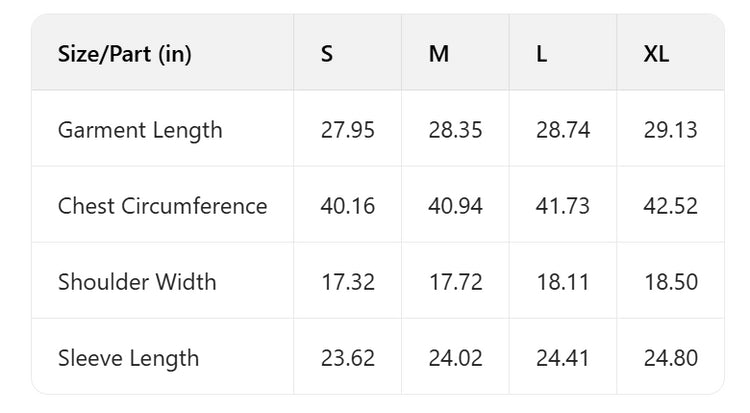Click the Garment Length row label
This screenshot has height=413, width=750.
point(140,130)
